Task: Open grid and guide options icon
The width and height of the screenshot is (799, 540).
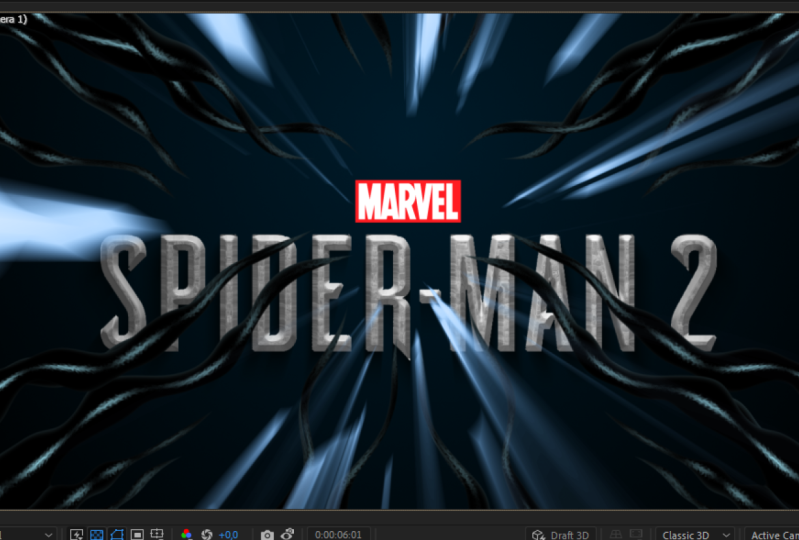Action: tap(157, 534)
